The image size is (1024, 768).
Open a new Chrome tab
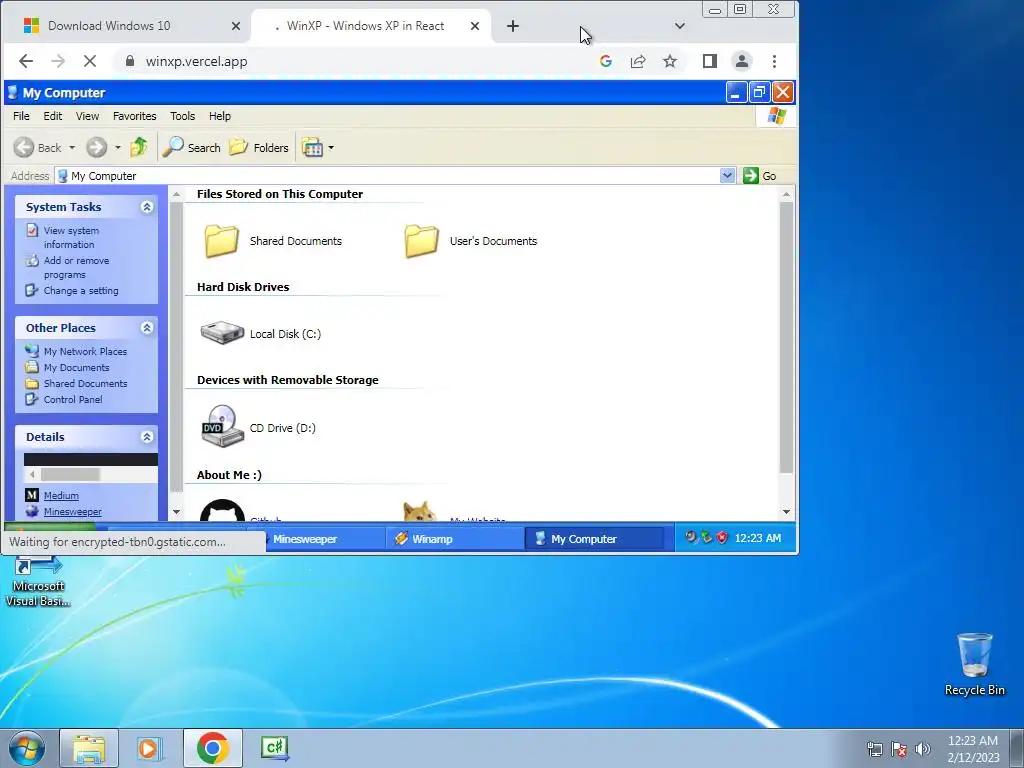click(x=513, y=26)
